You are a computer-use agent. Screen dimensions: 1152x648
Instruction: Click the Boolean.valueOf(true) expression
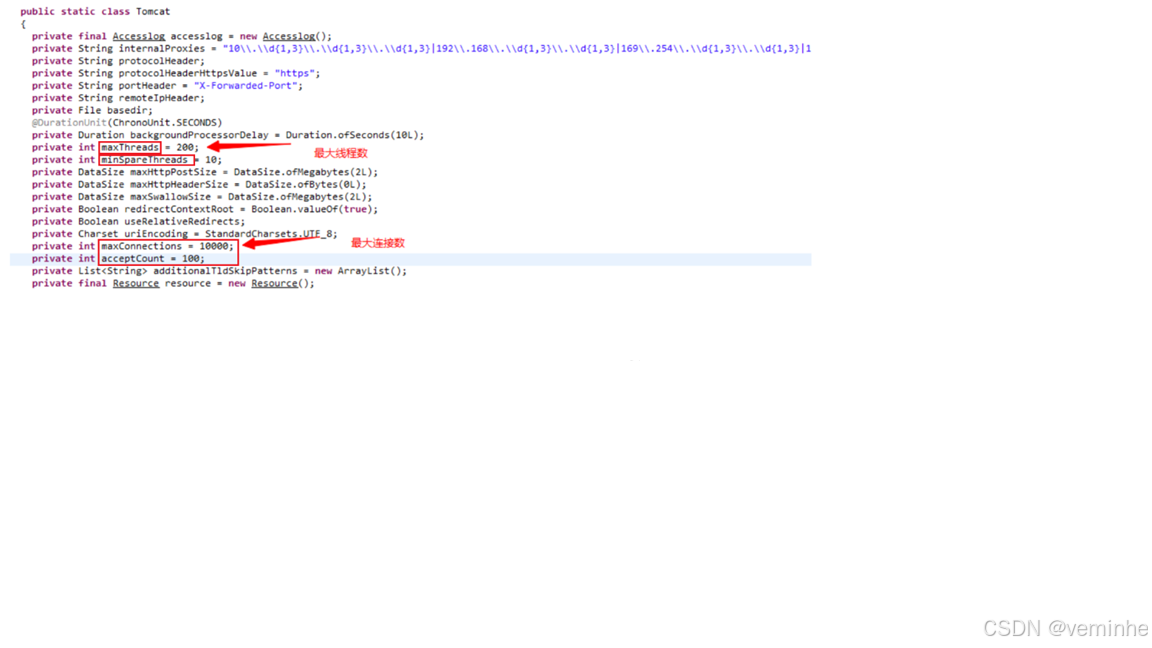[x=312, y=209]
